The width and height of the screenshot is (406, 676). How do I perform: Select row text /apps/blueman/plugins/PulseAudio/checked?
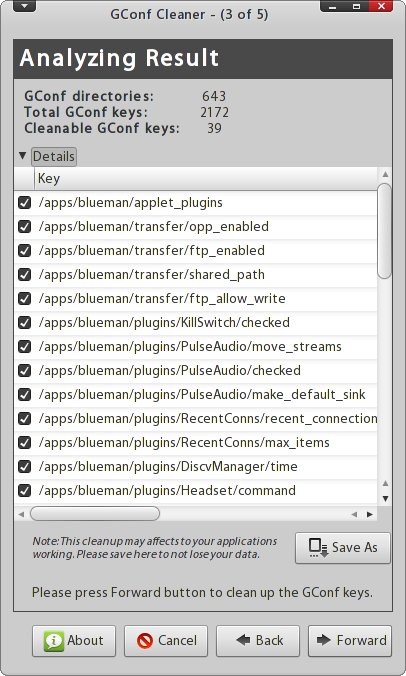click(169, 370)
